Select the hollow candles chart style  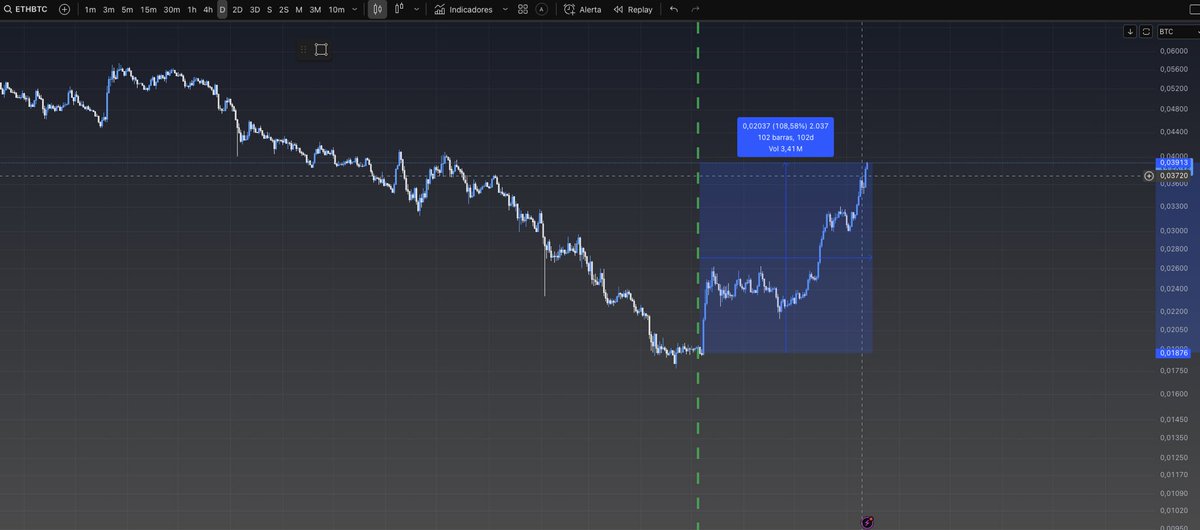pos(399,9)
